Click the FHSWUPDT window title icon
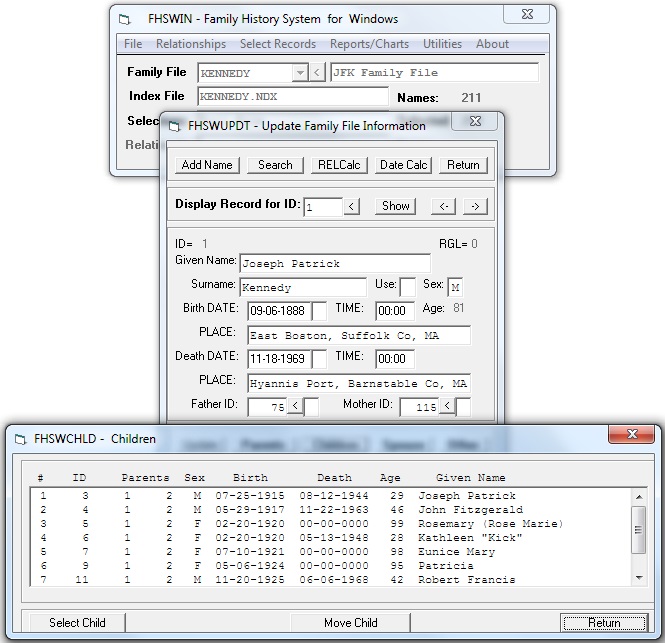The image size is (665, 643). [174, 126]
